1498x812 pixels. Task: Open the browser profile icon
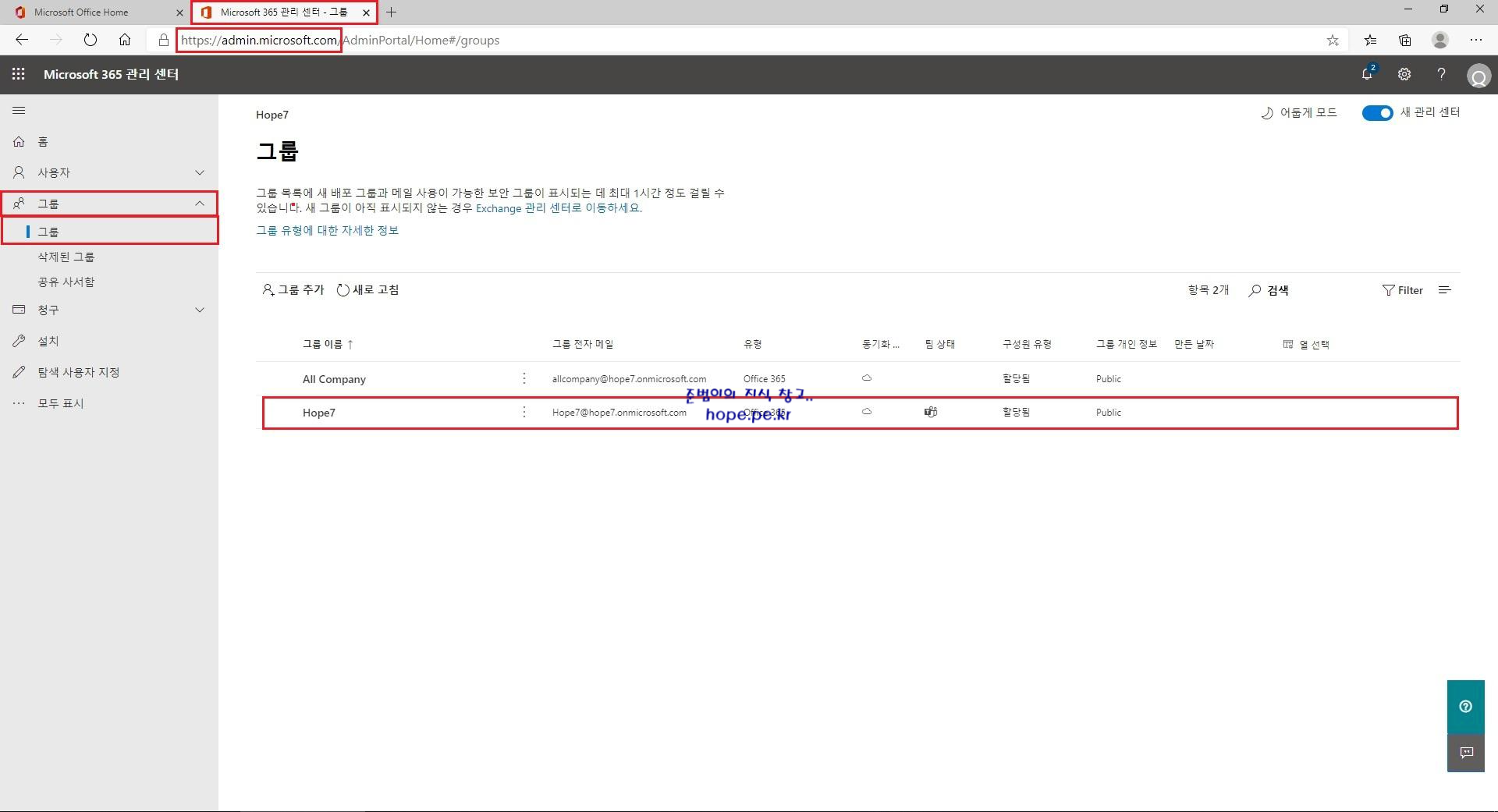[x=1440, y=40]
